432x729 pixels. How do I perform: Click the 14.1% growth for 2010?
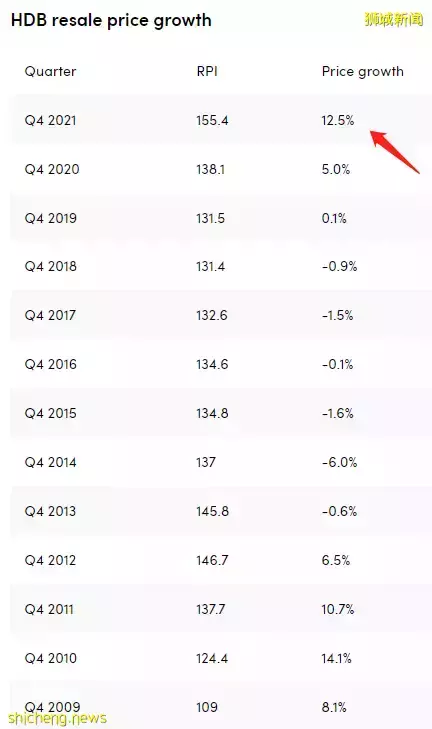pyautogui.click(x=336, y=658)
